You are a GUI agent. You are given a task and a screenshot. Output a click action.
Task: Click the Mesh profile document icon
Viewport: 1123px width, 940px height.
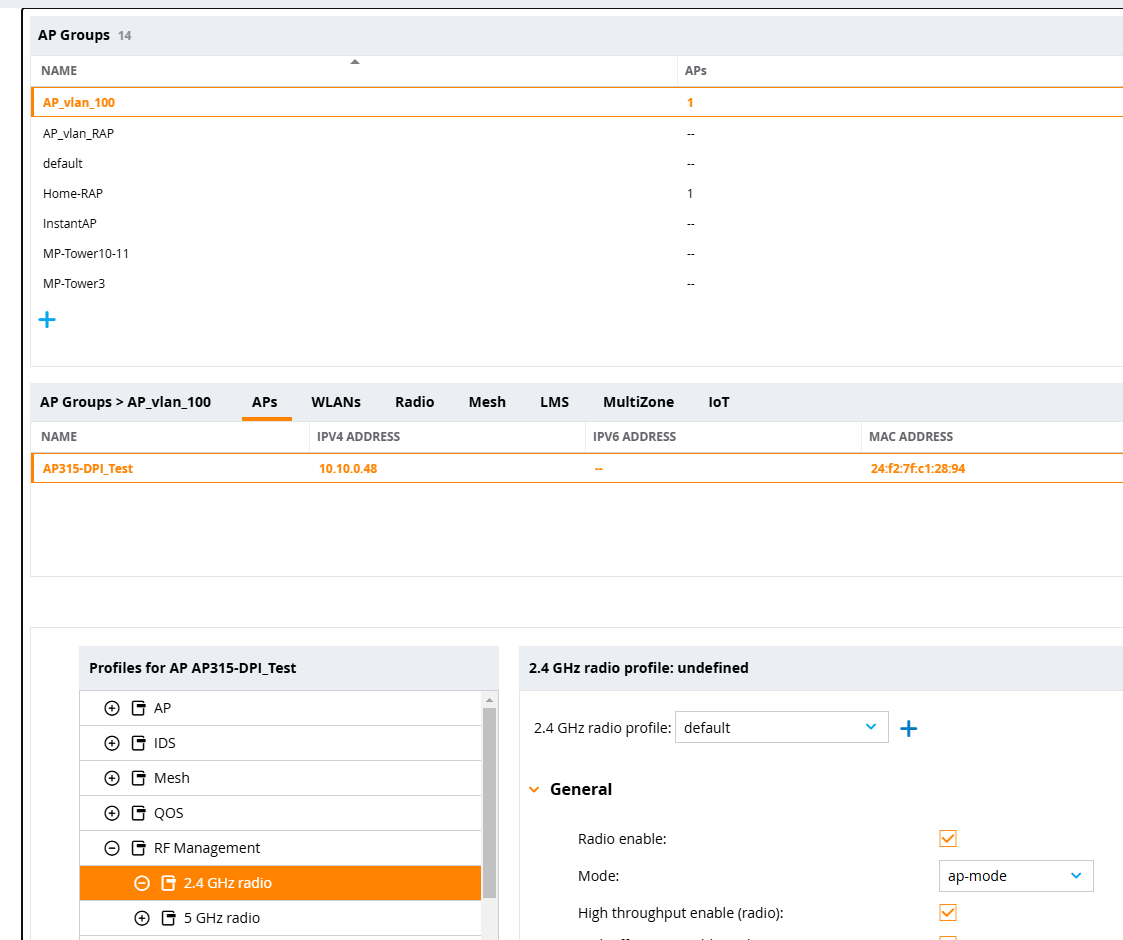coord(139,778)
